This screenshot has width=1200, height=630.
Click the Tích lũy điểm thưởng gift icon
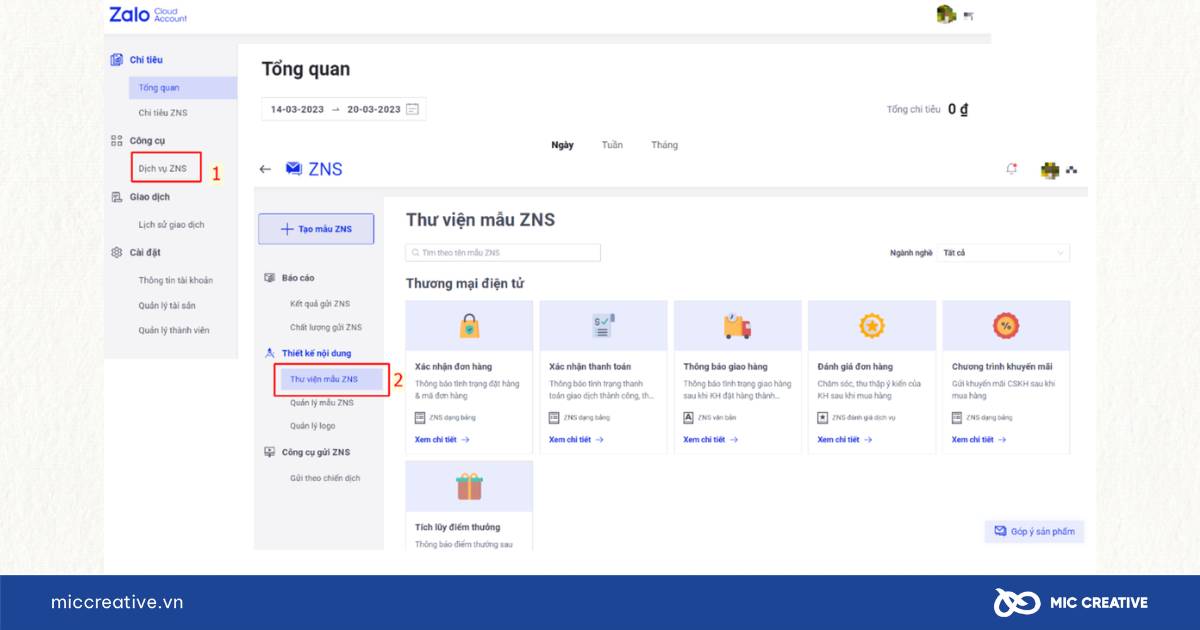click(469, 487)
